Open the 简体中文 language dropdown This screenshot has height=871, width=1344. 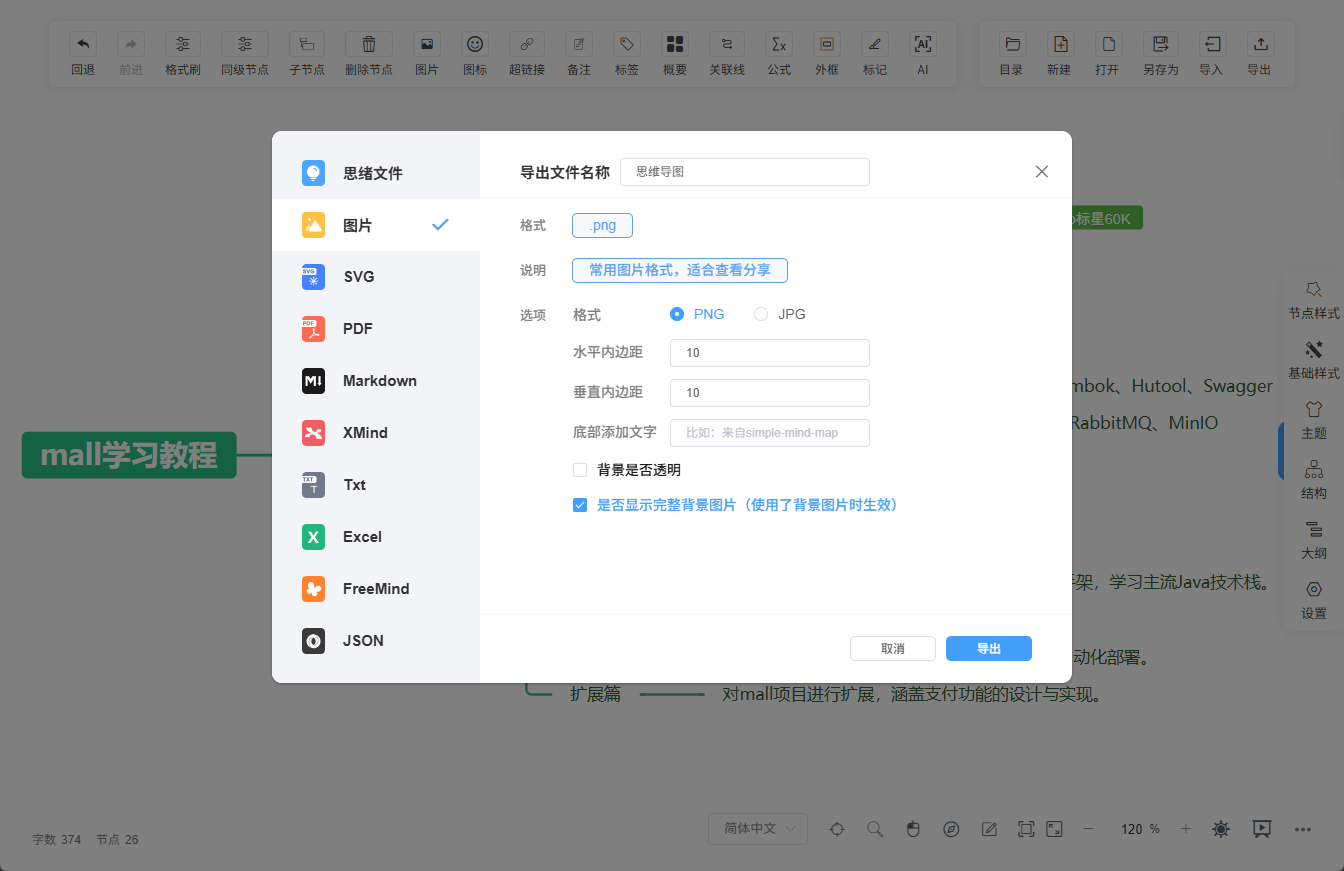[757, 828]
